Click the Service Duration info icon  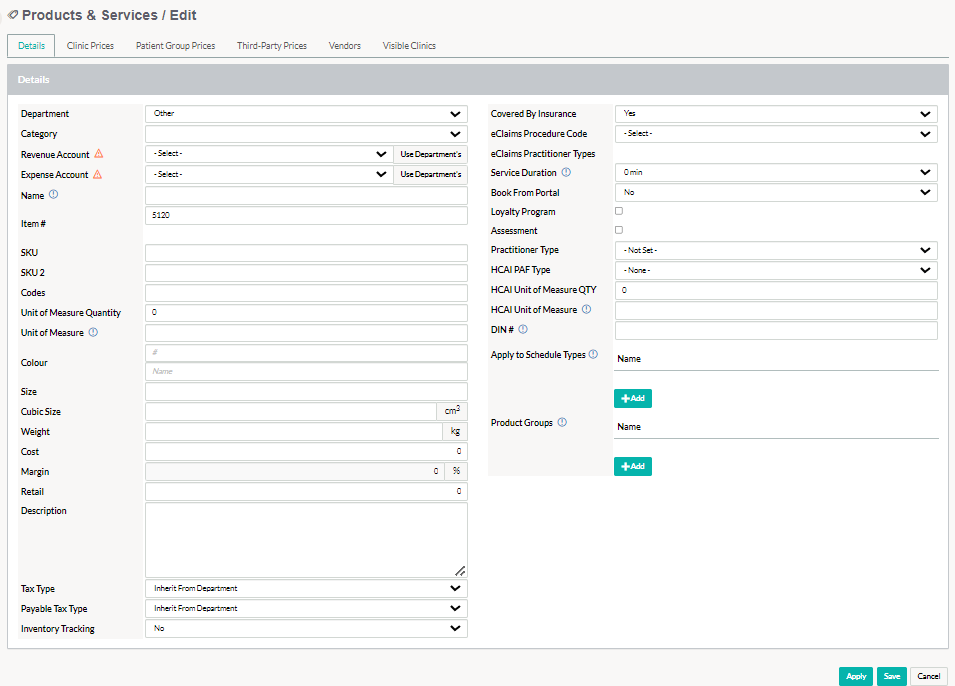click(566, 172)
